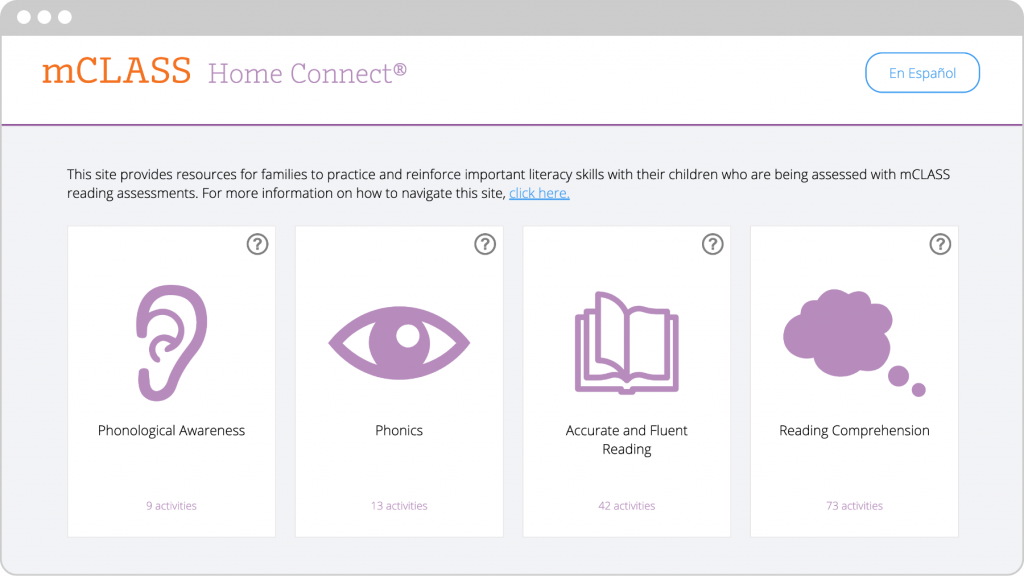Click the Reading Comprehension help icon
Screen dimensions: 1024x576
pos(940,244)
